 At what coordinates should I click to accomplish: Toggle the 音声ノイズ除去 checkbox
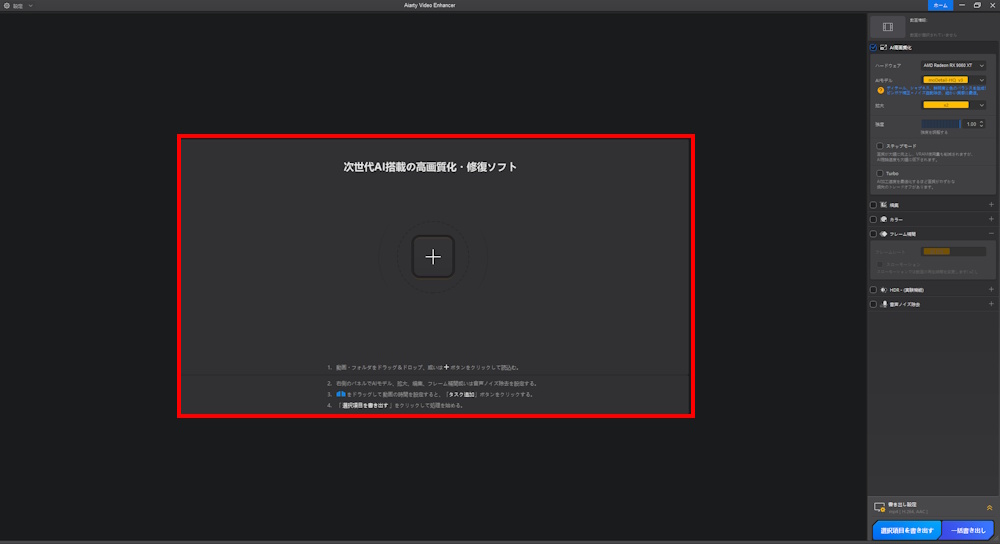click(x=873, y=304)
